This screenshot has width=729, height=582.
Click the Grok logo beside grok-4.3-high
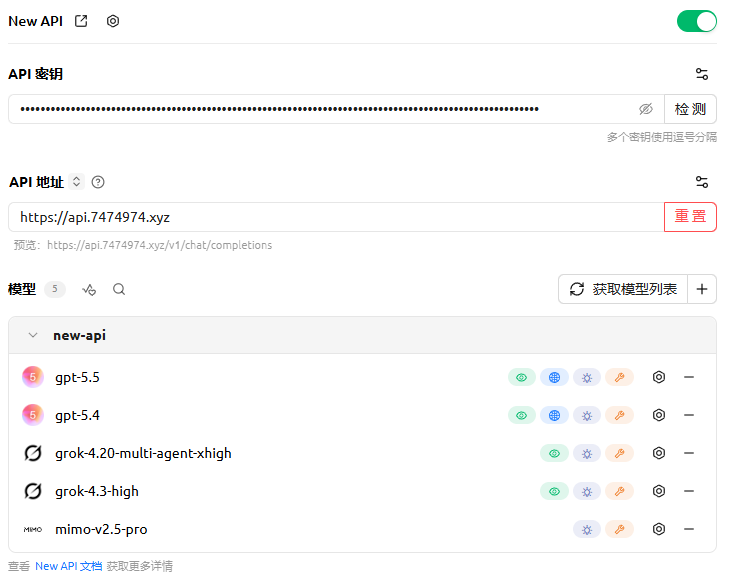point(33,491)
